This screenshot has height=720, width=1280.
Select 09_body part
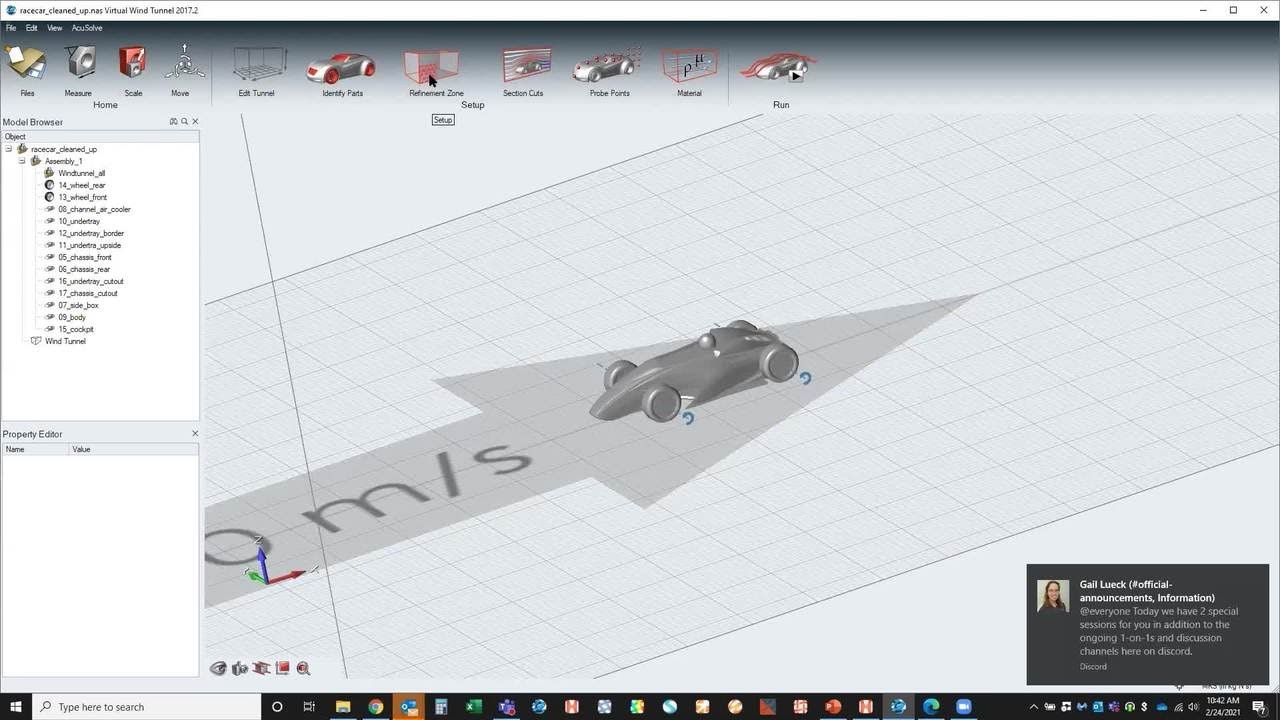72,317
